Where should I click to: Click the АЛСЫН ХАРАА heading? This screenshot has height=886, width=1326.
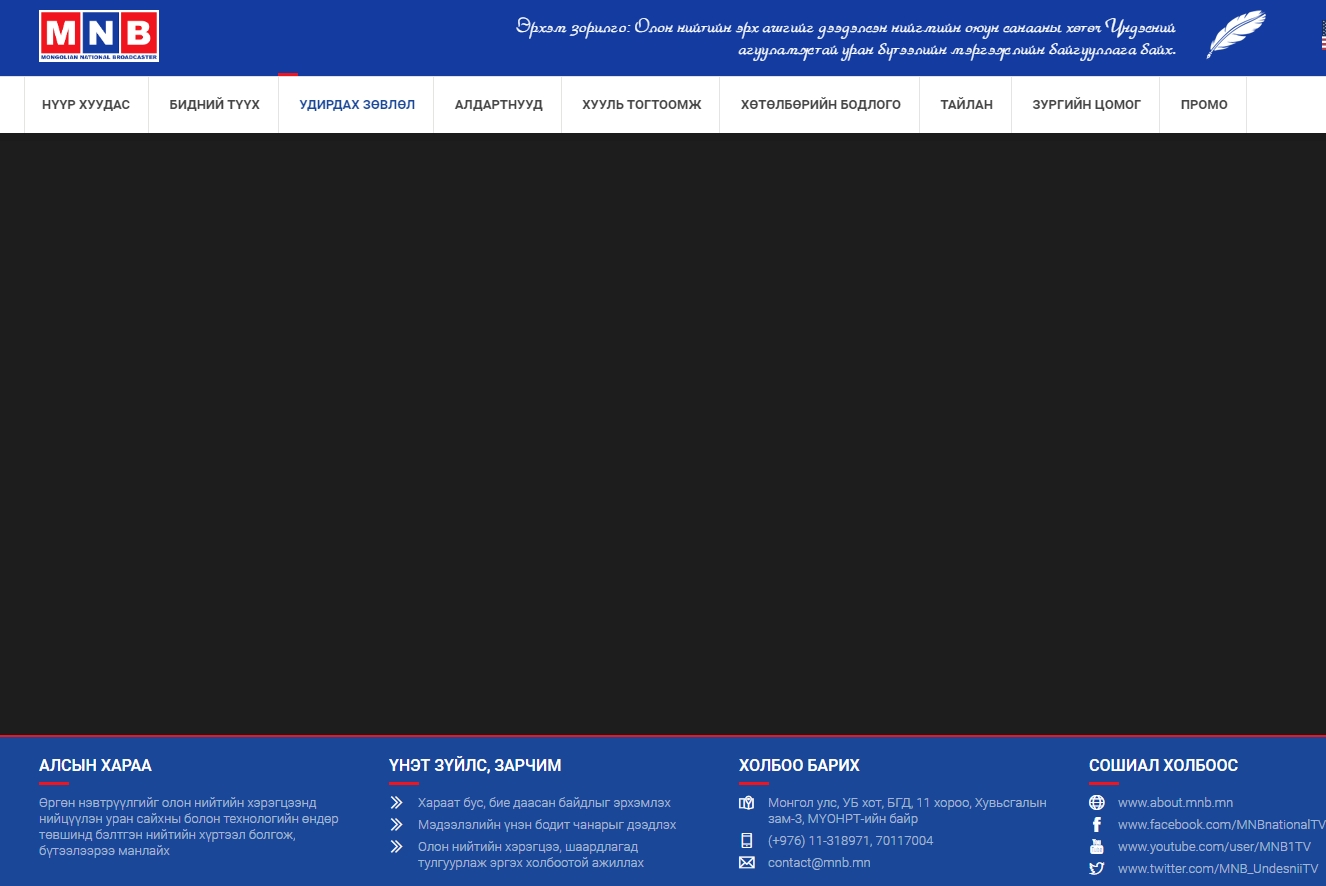(x=95, y=765)
